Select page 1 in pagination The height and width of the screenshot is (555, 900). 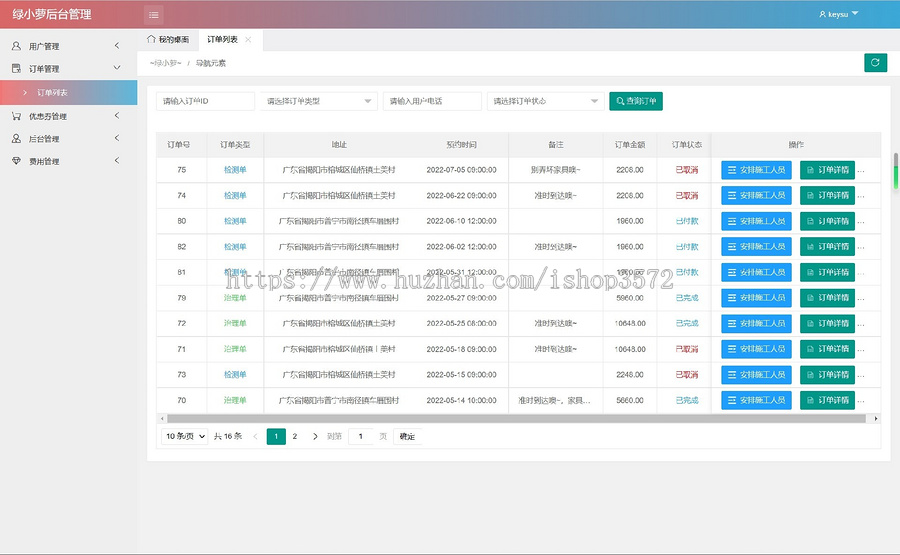[x=276, y=436]
